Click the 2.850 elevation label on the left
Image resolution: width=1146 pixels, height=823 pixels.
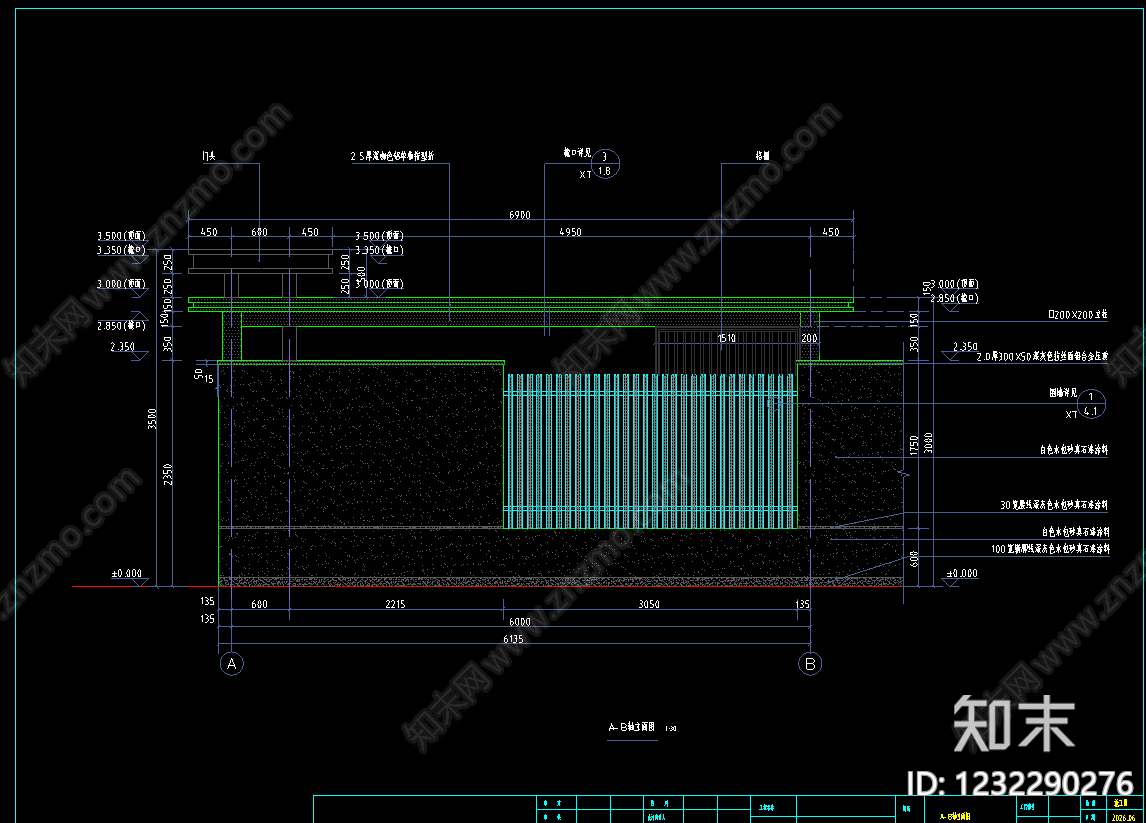121,325
